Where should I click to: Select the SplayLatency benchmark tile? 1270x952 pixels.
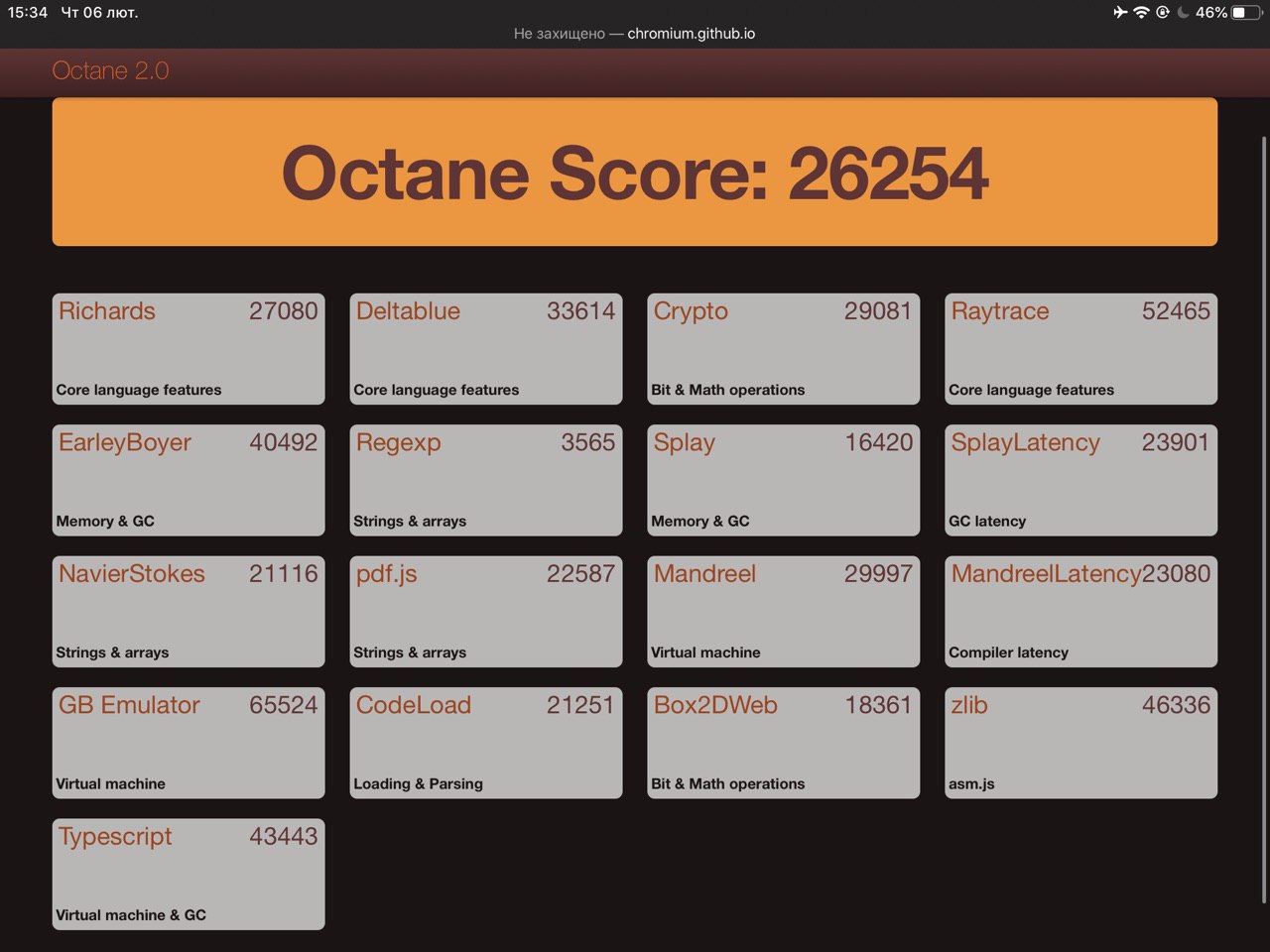pyautogui.click(x=1081, y=480)
